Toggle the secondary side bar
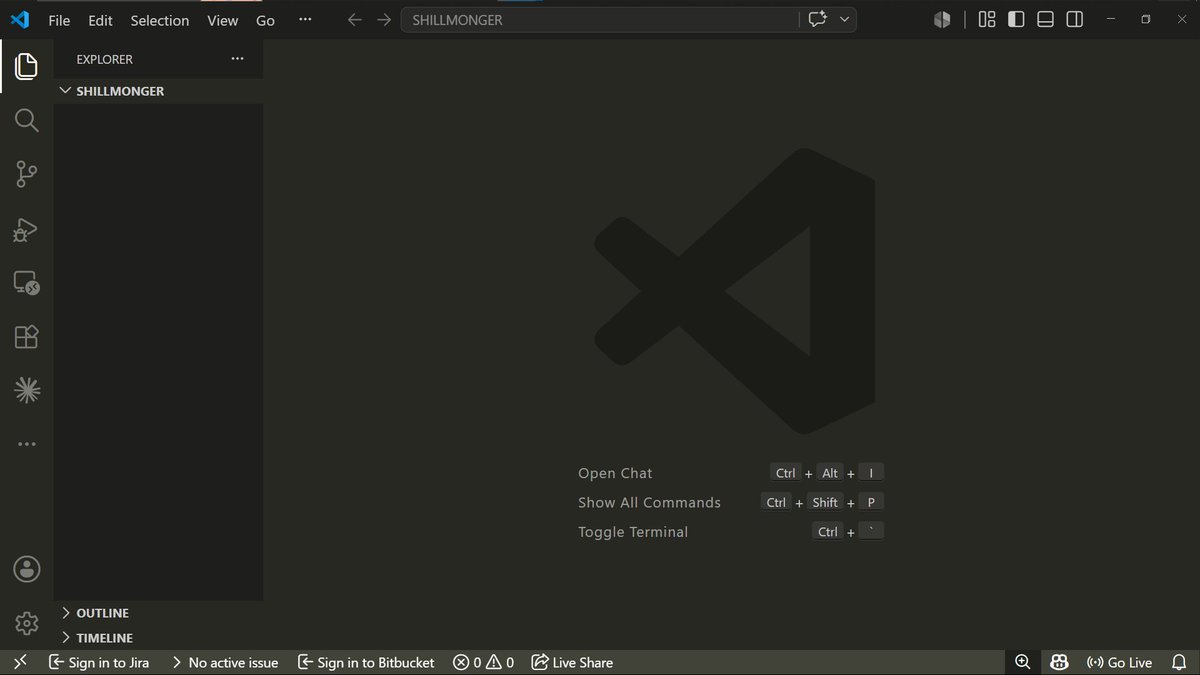The height and width of the screenshot is (675, 1200). tap(1074, 20)
